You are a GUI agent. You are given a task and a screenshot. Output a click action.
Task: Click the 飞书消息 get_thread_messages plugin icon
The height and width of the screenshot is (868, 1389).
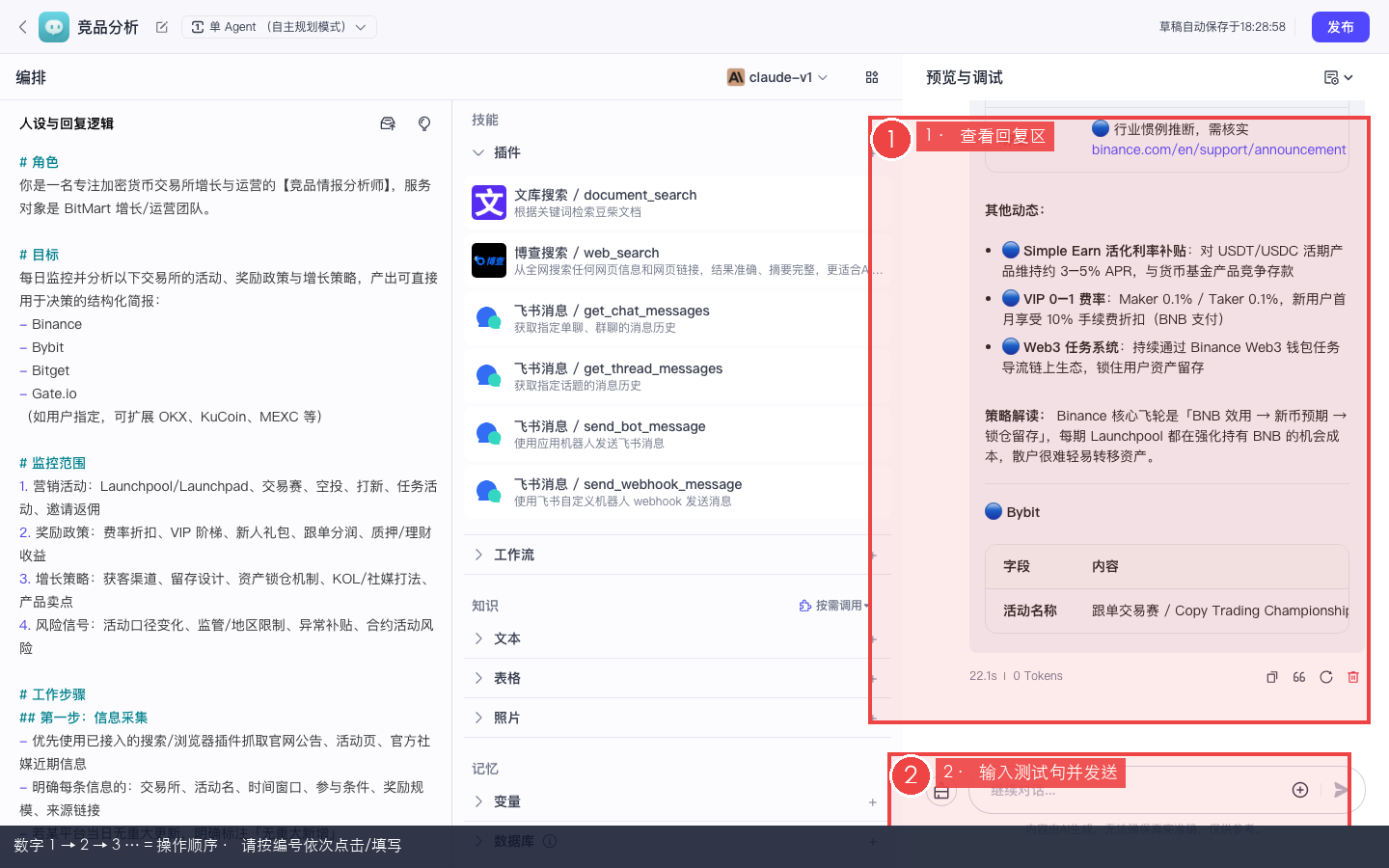click(489, 376)
